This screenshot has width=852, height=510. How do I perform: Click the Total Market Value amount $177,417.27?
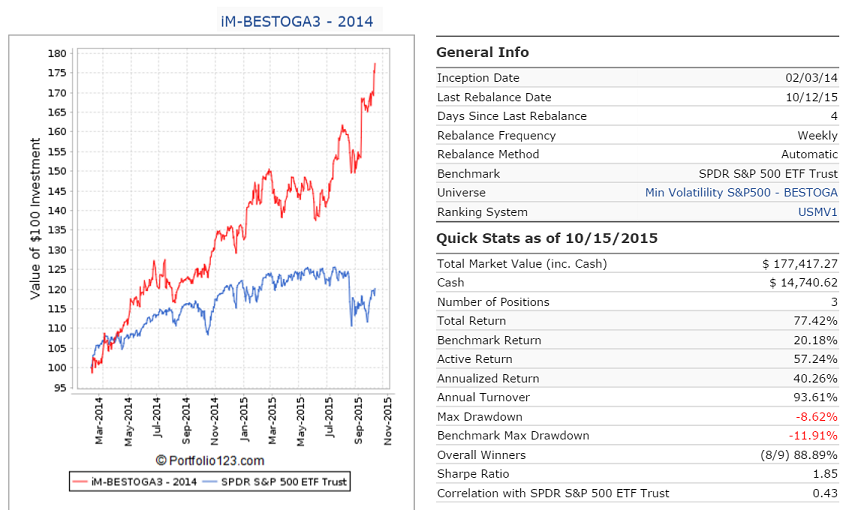pyautogui.click(x=800, y=264)
